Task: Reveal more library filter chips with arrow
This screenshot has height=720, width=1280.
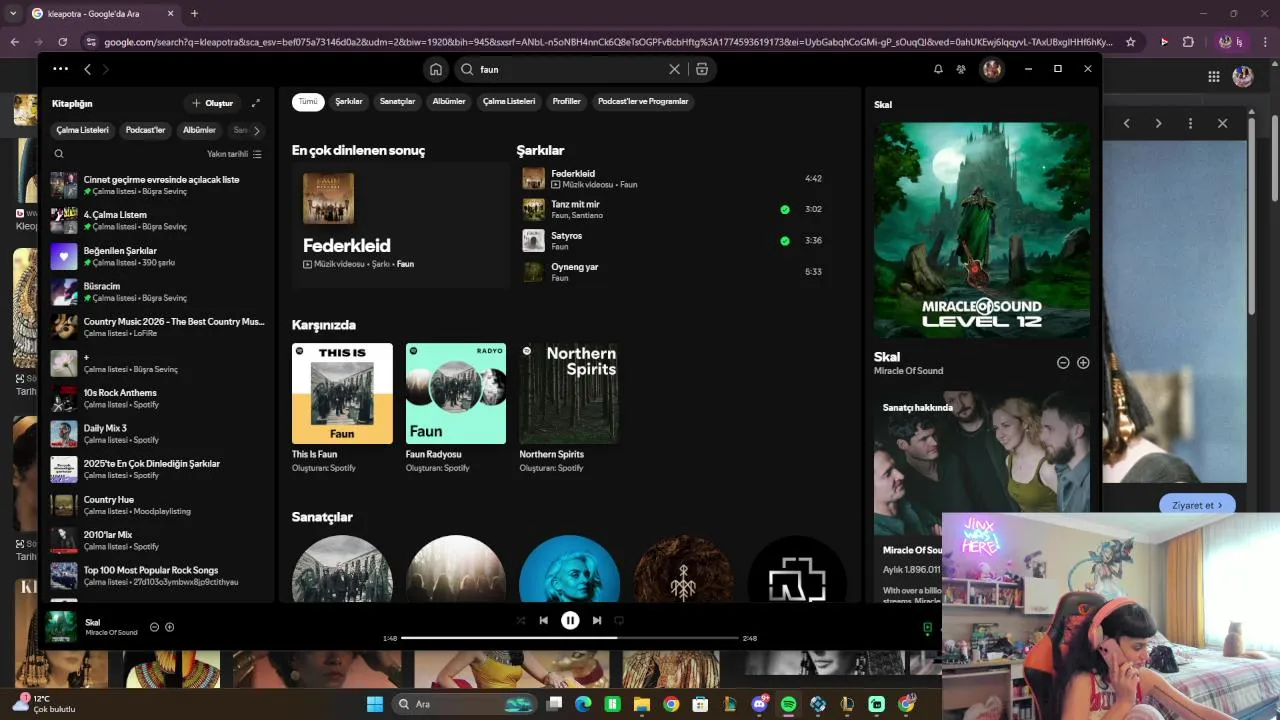Action: [x=256, y=130]
